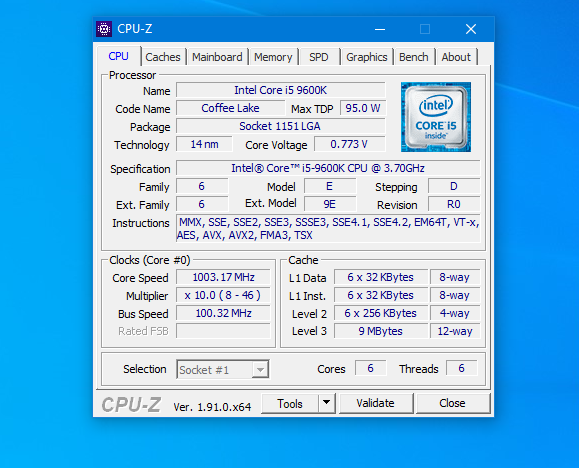Click the Cores count value
Viewport: 579px width, 468px height.
[x=370, y=368]
